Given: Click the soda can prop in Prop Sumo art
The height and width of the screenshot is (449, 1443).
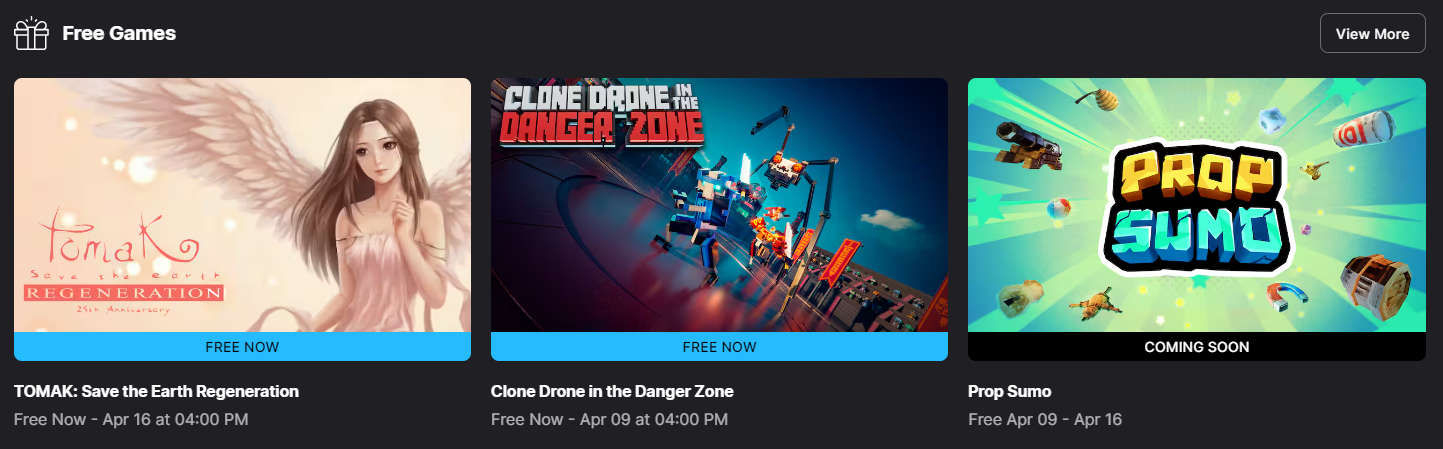Looking at the screenshot, I should point(1362,130).
